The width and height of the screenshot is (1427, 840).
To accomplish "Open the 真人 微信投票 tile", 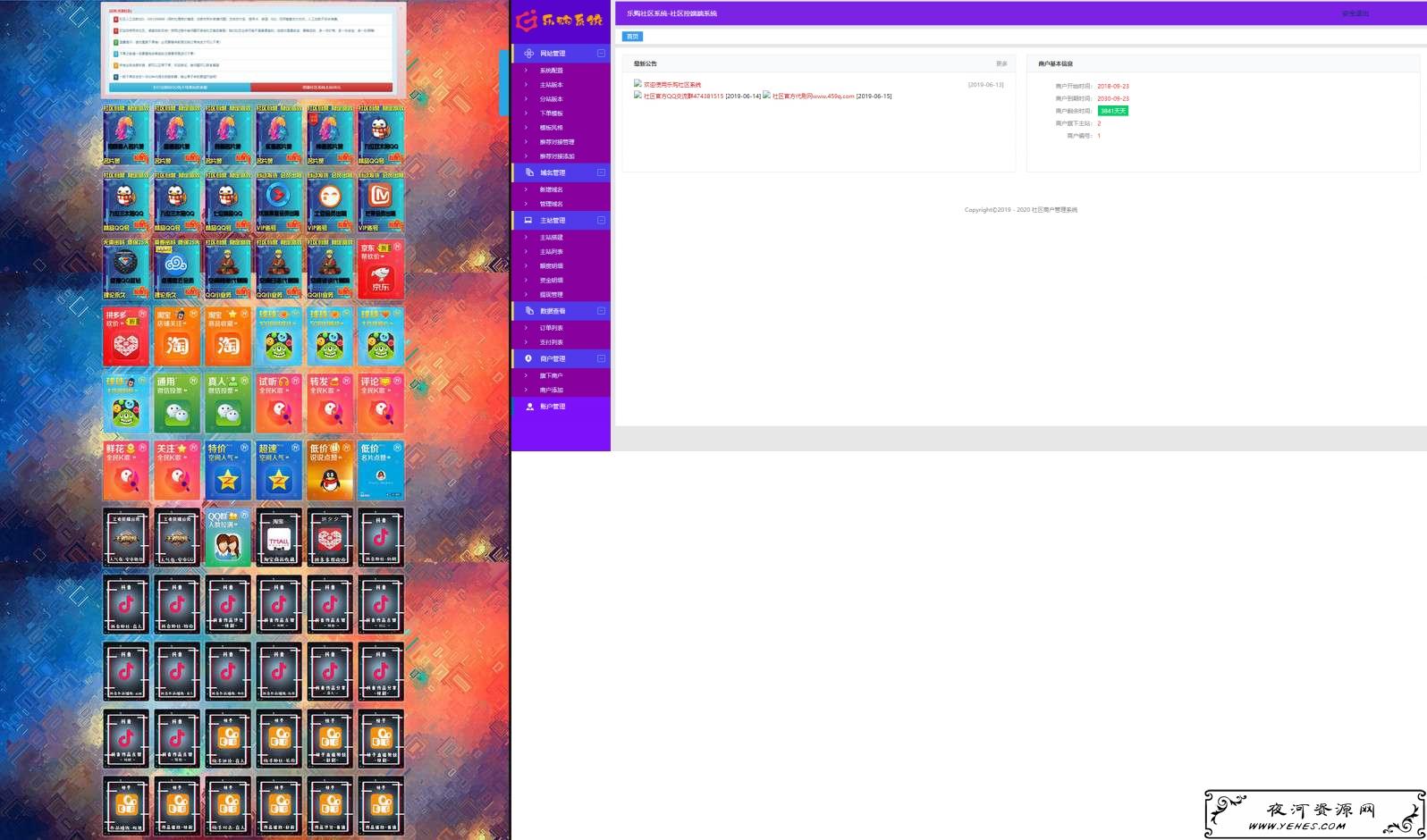I will coord(228,404).
